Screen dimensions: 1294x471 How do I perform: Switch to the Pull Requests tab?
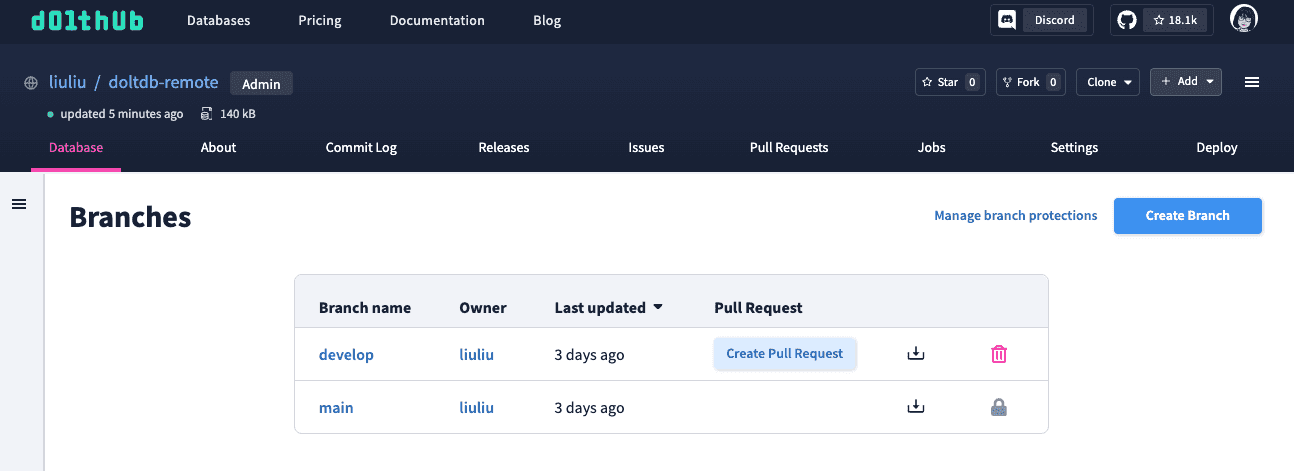789,147
